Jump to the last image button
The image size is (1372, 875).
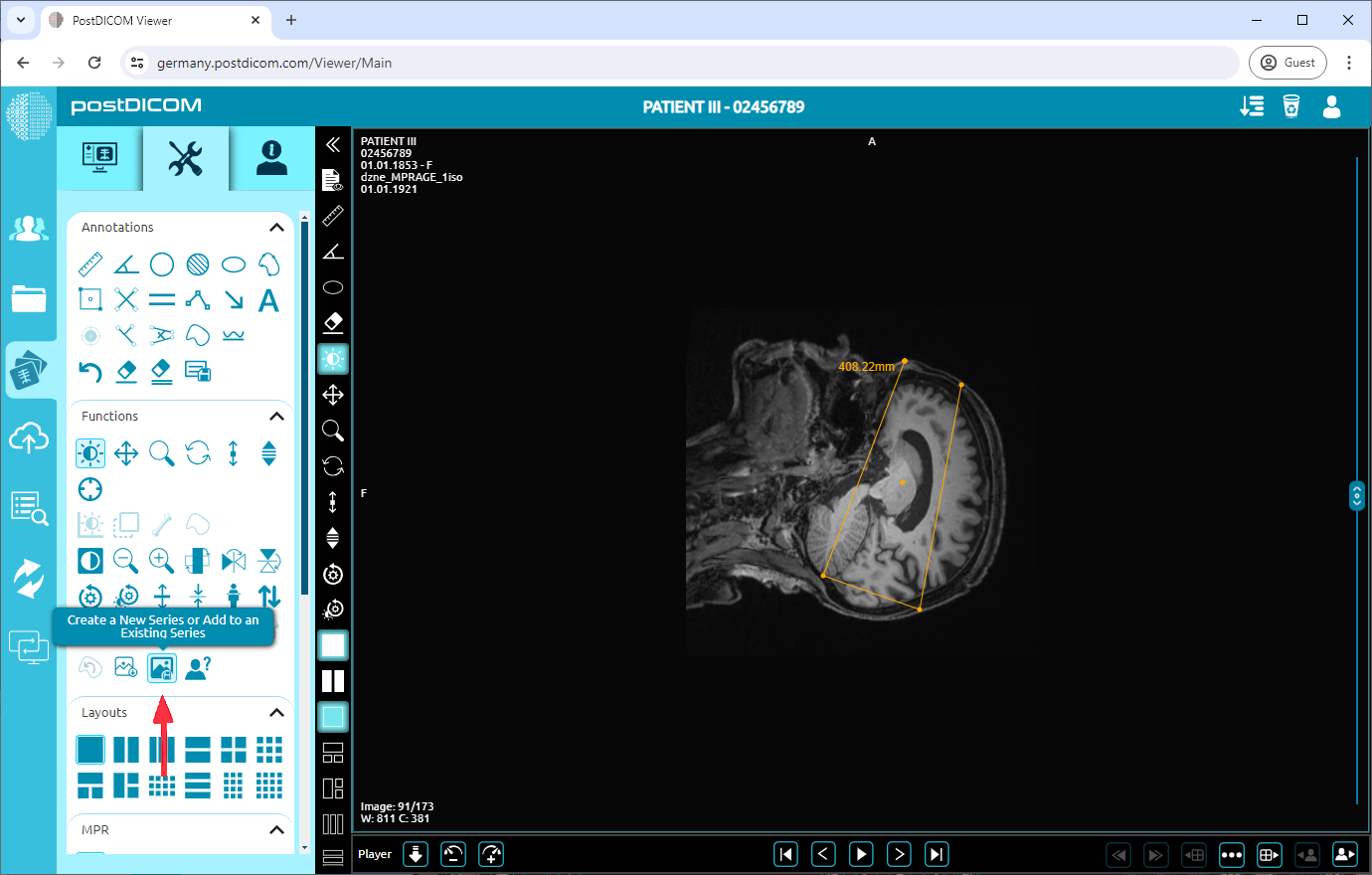click(937, 854)
